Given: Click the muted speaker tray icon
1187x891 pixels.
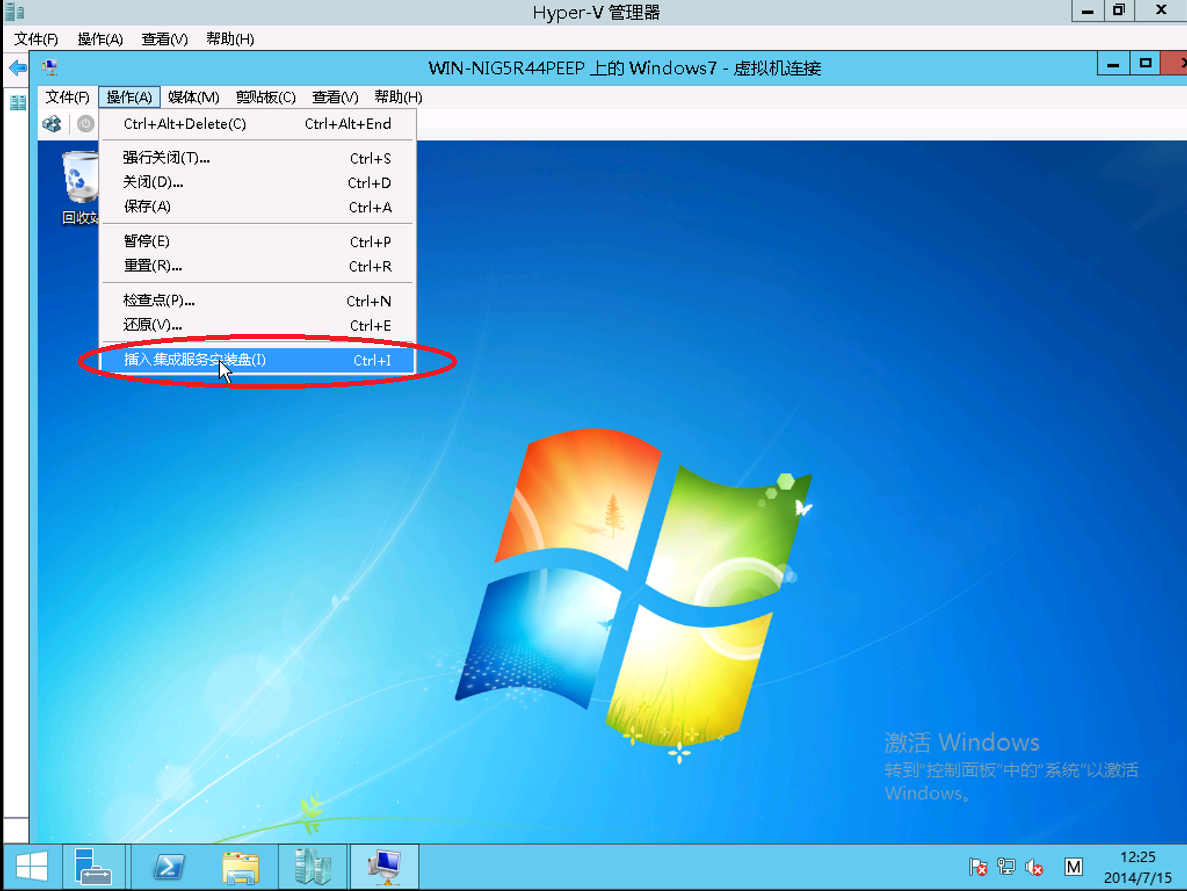Looking at the screenshot, I should click(1034, 867).
